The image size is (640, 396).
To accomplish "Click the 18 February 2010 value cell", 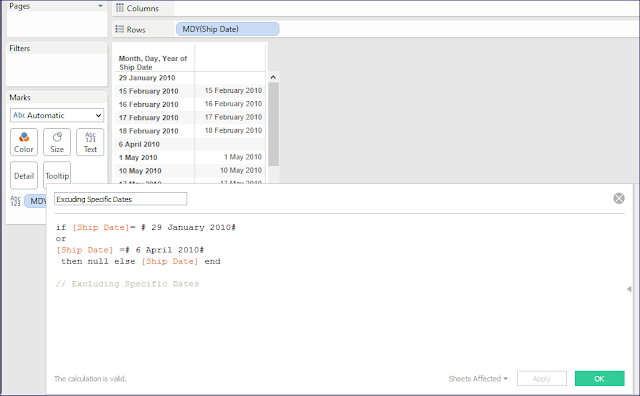I will click(x=233, y=131).
